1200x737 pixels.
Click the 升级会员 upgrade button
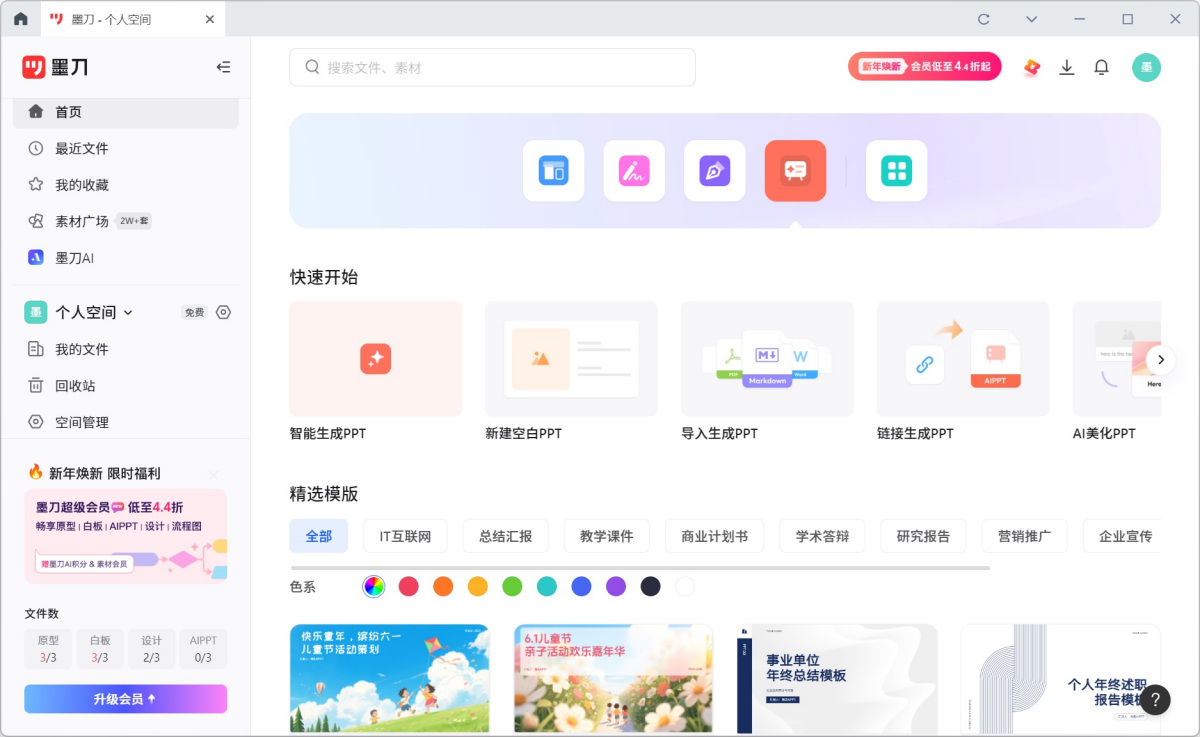(x=126, y=699)
